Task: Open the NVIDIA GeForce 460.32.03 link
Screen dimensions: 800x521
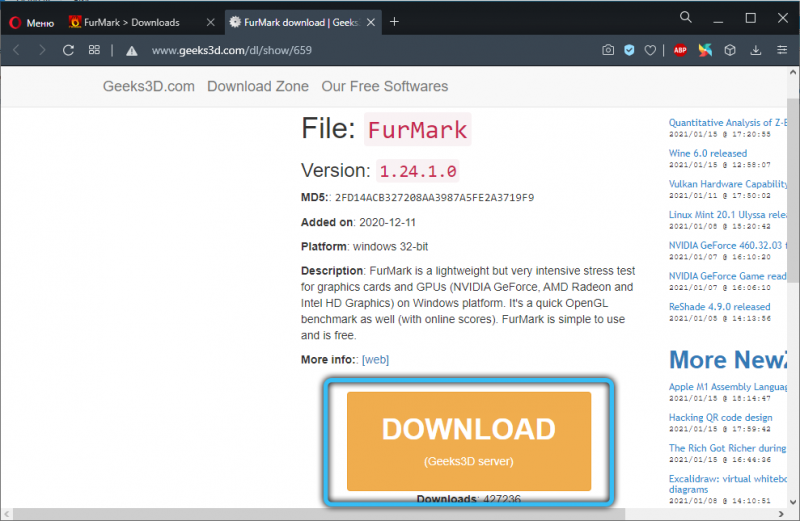Action: pyautogui.click(x=728, y=245)
